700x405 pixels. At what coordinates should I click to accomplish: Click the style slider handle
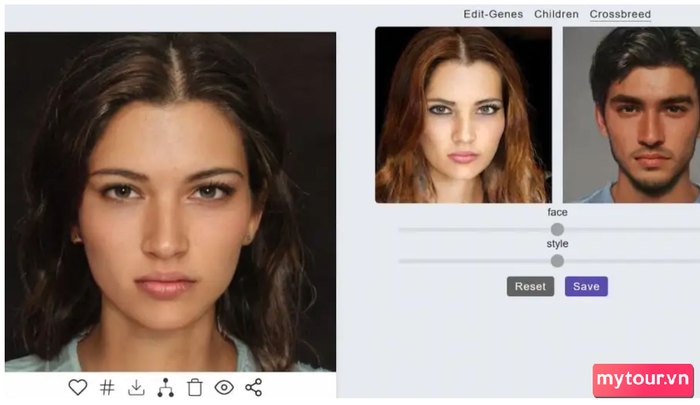click(557, 261)
